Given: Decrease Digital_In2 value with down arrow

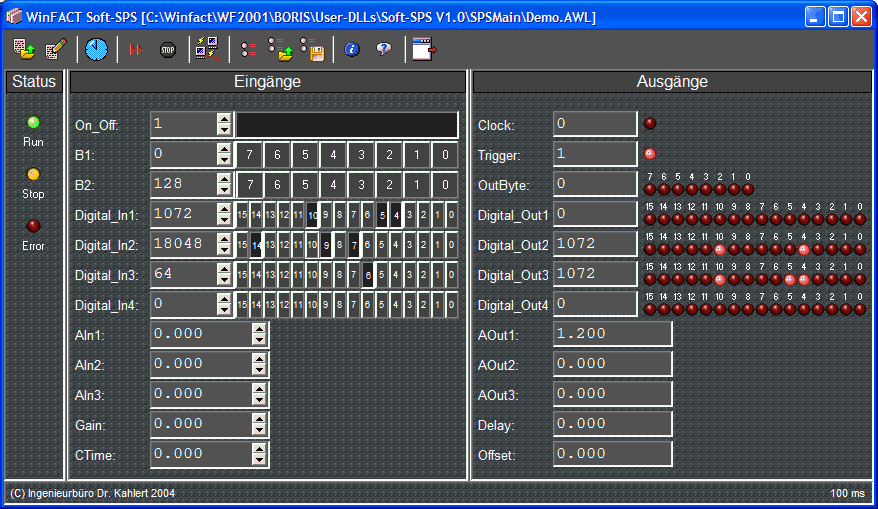Looking at the screenshot, I should click(224, 250).
